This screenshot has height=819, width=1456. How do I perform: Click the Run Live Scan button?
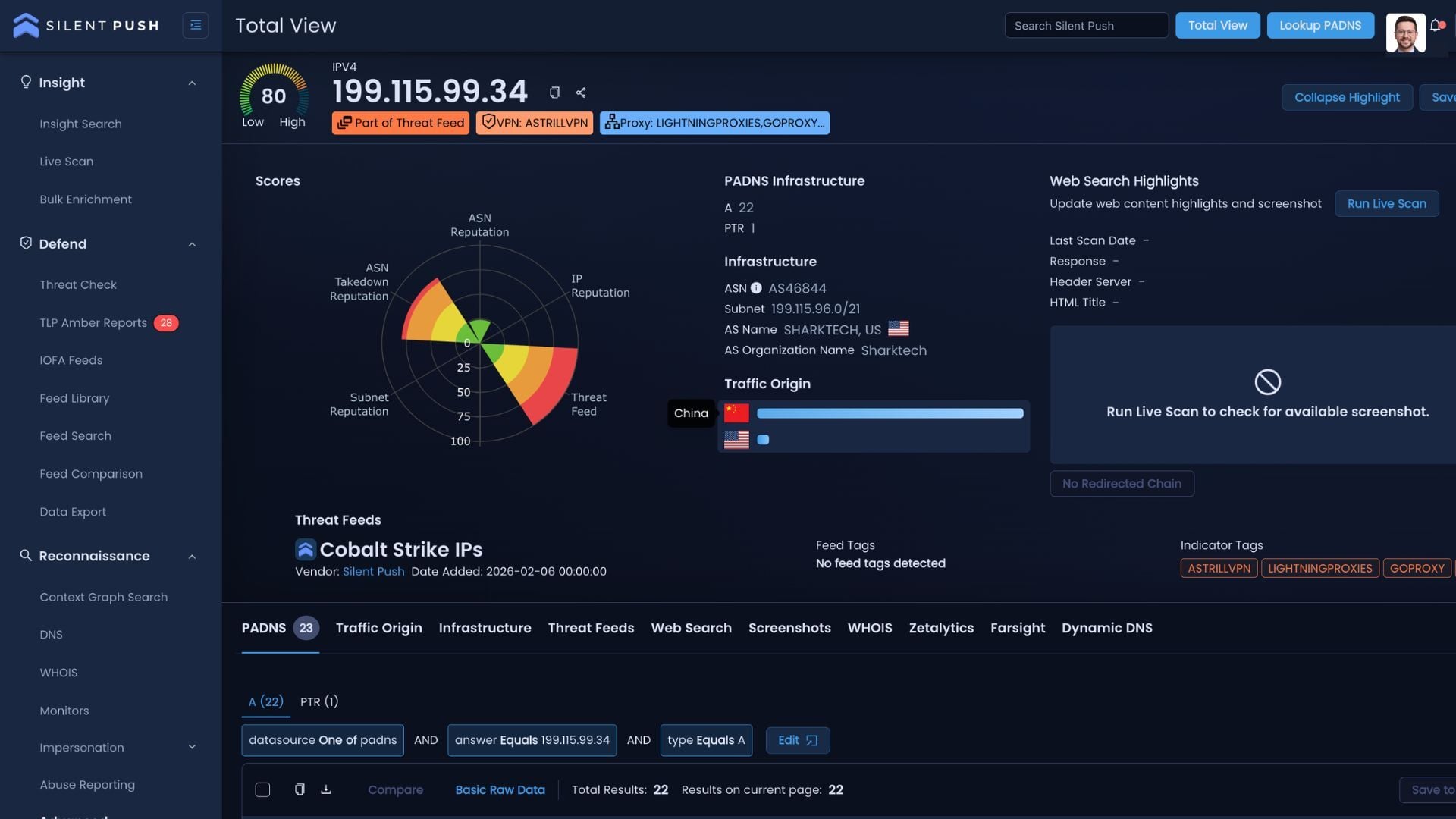click(1386, 203)
